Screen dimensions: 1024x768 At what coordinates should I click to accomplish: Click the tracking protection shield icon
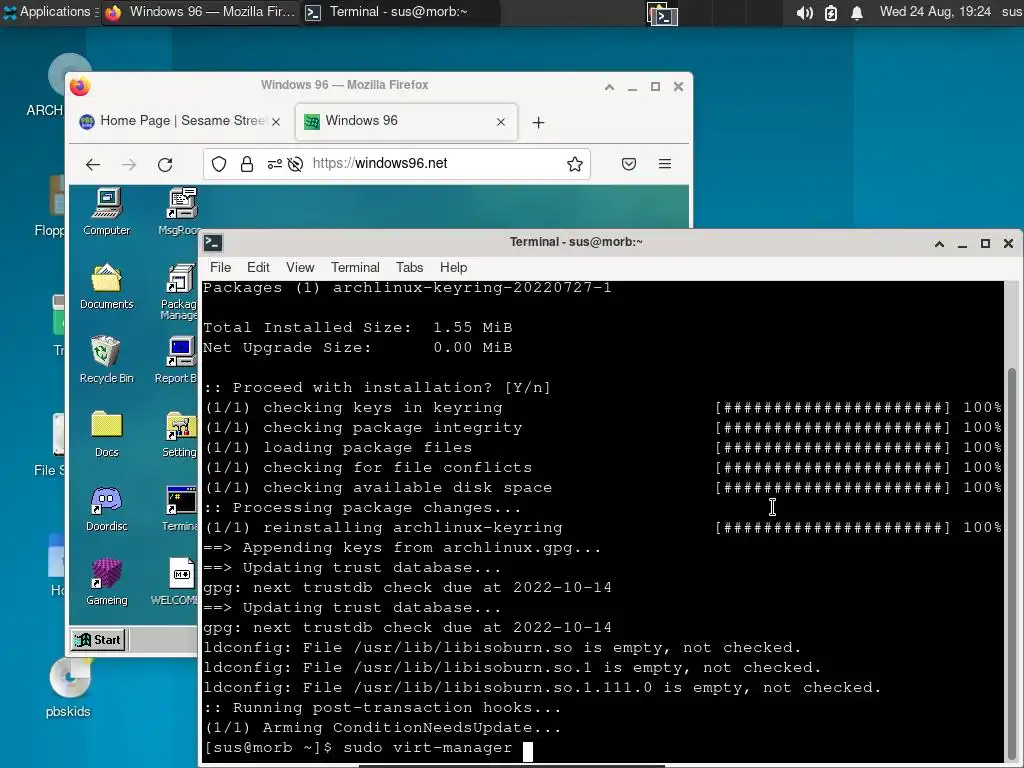(x=219, y=164)
